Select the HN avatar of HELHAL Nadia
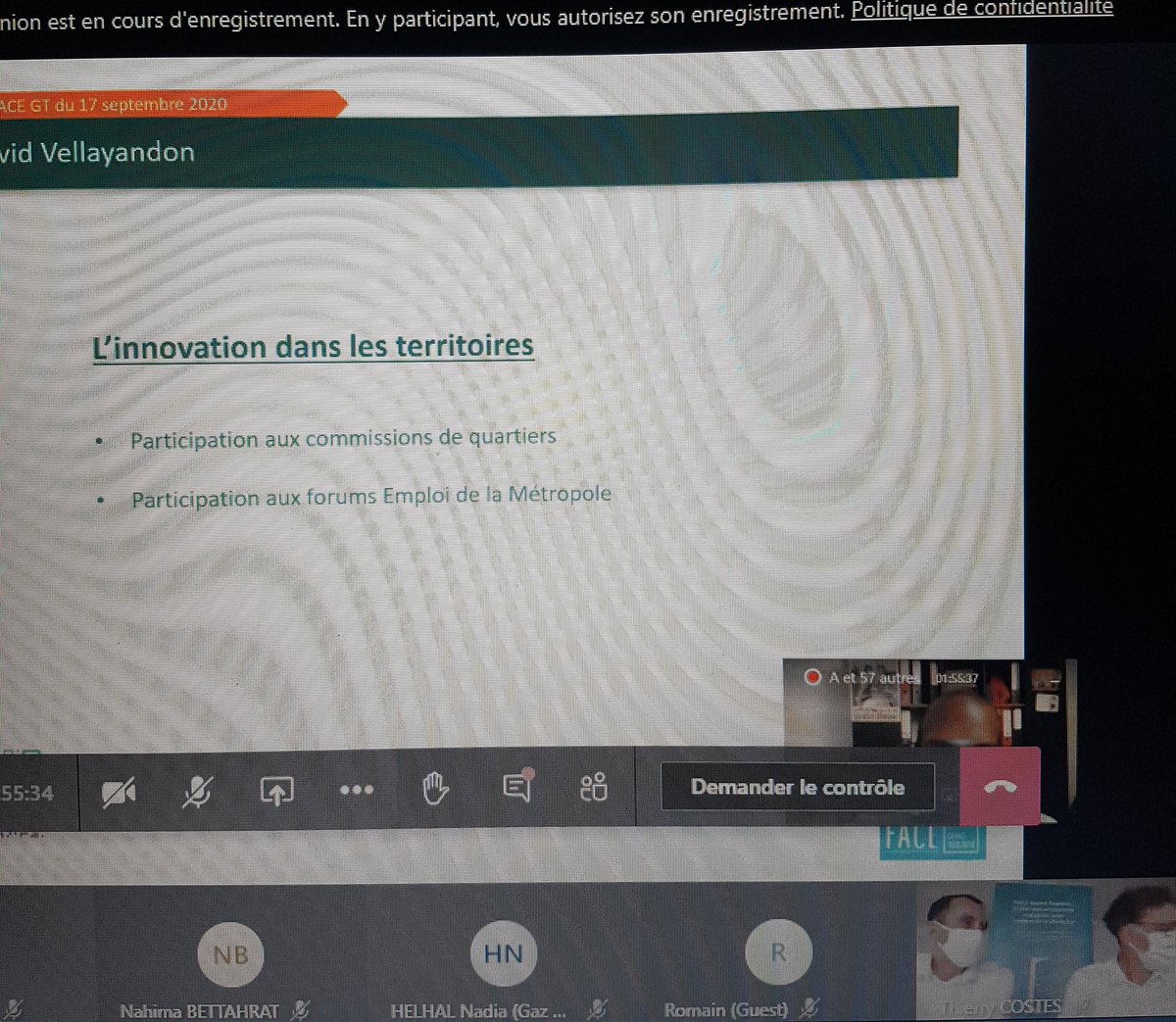Screen dimensions: 1176x1022 pos(503,953)
